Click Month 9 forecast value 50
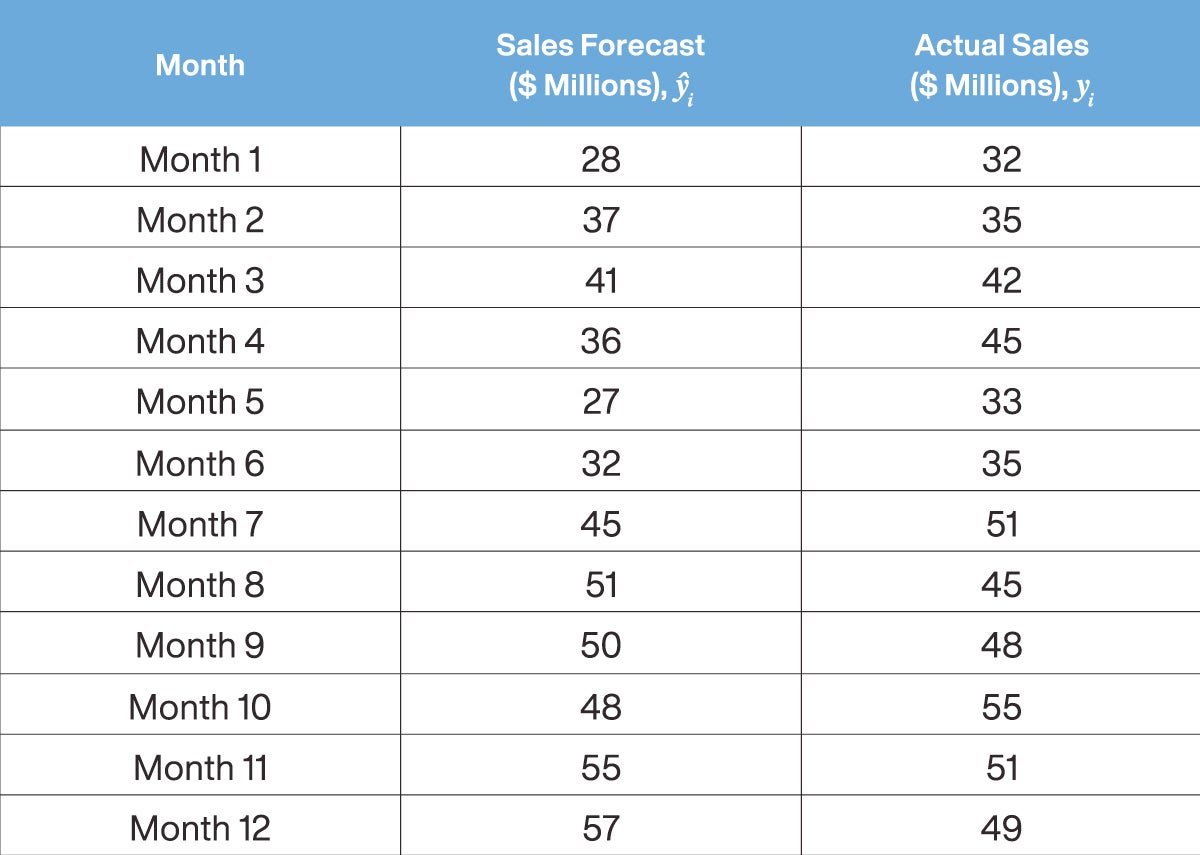This screenshot has width=1200, height=855. (x=600, y=646)
